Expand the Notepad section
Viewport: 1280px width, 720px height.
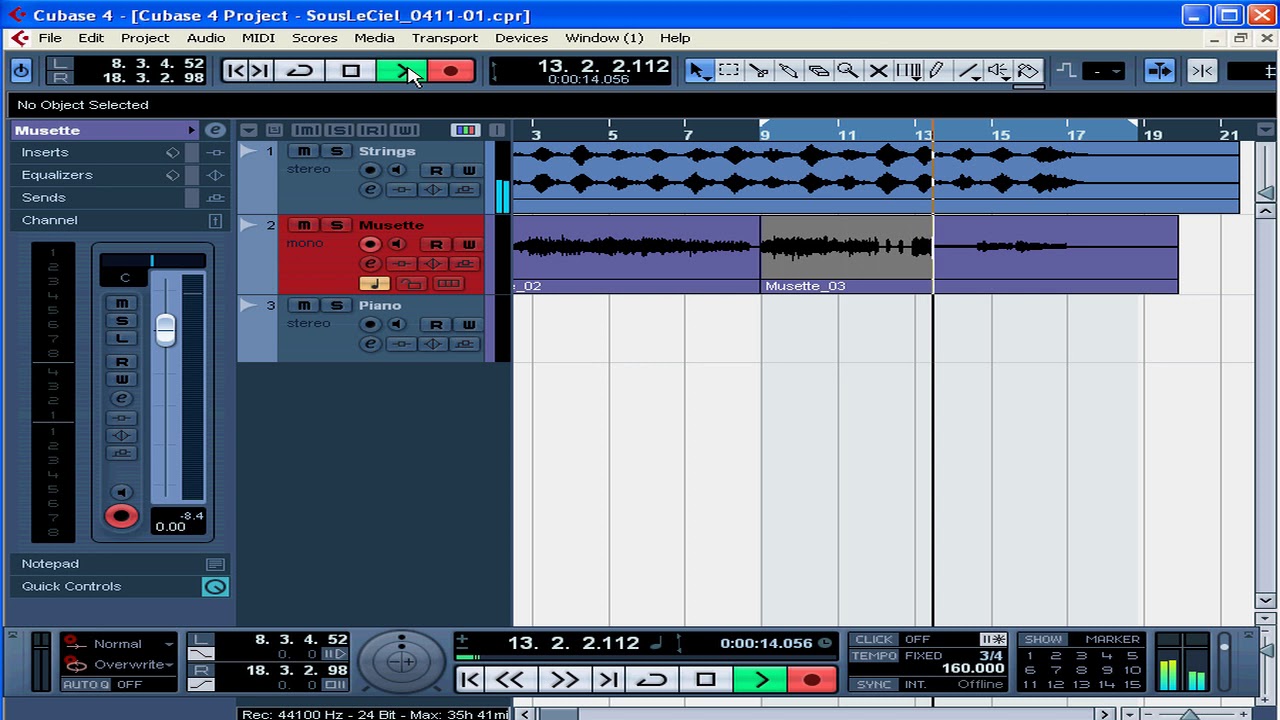[x=50, y=564]
